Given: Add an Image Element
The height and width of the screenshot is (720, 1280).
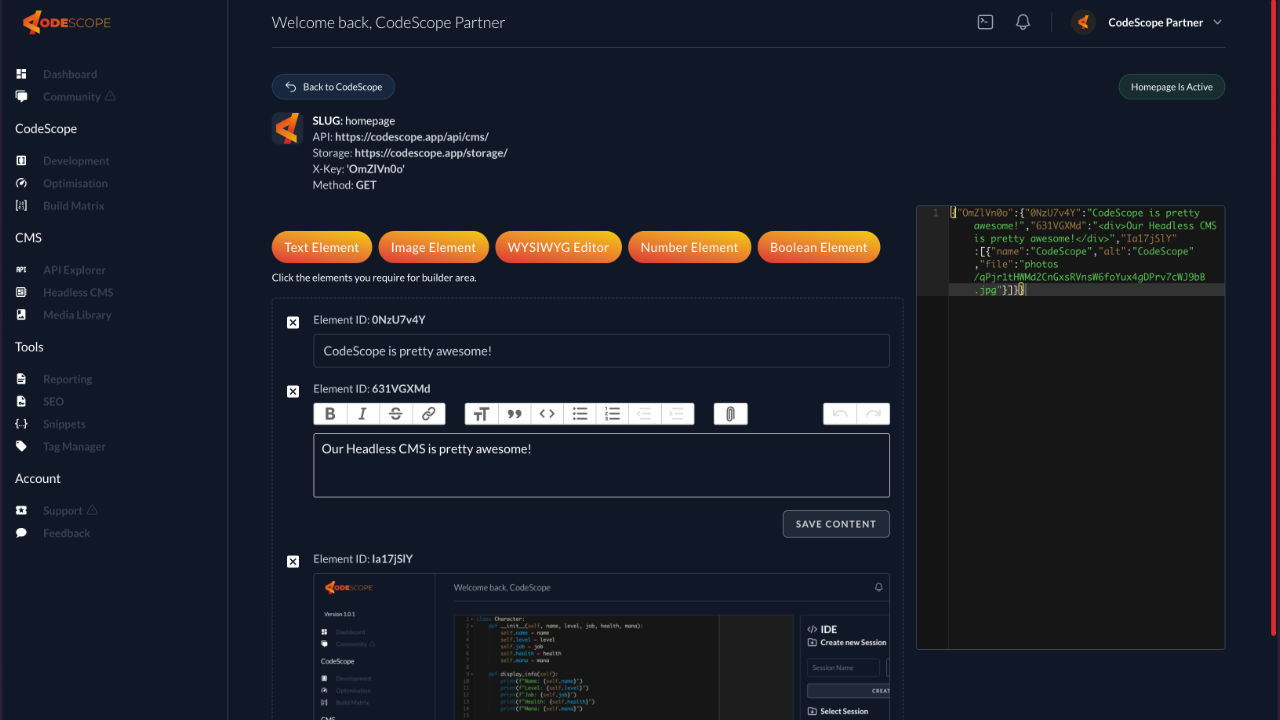Looking at the screenshot, I should point(433,247).
